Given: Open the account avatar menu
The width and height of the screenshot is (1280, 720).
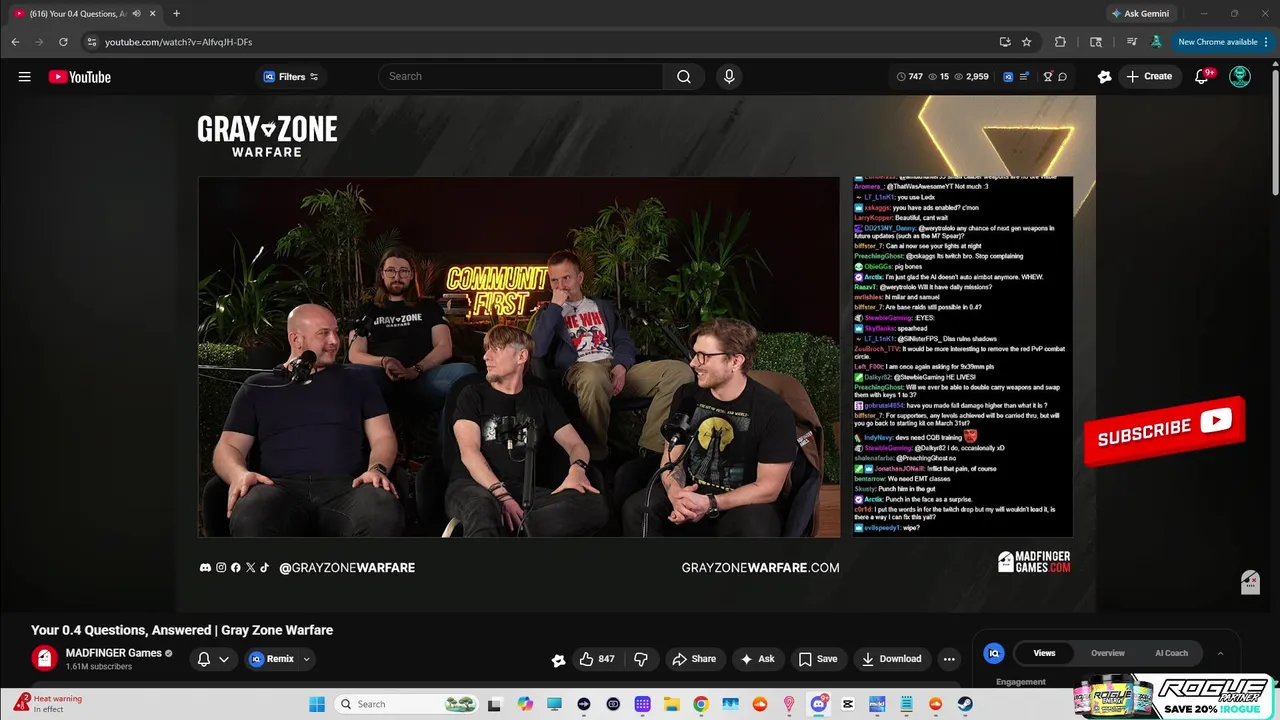Looking at the screenshot, I should coord(1240,77).
